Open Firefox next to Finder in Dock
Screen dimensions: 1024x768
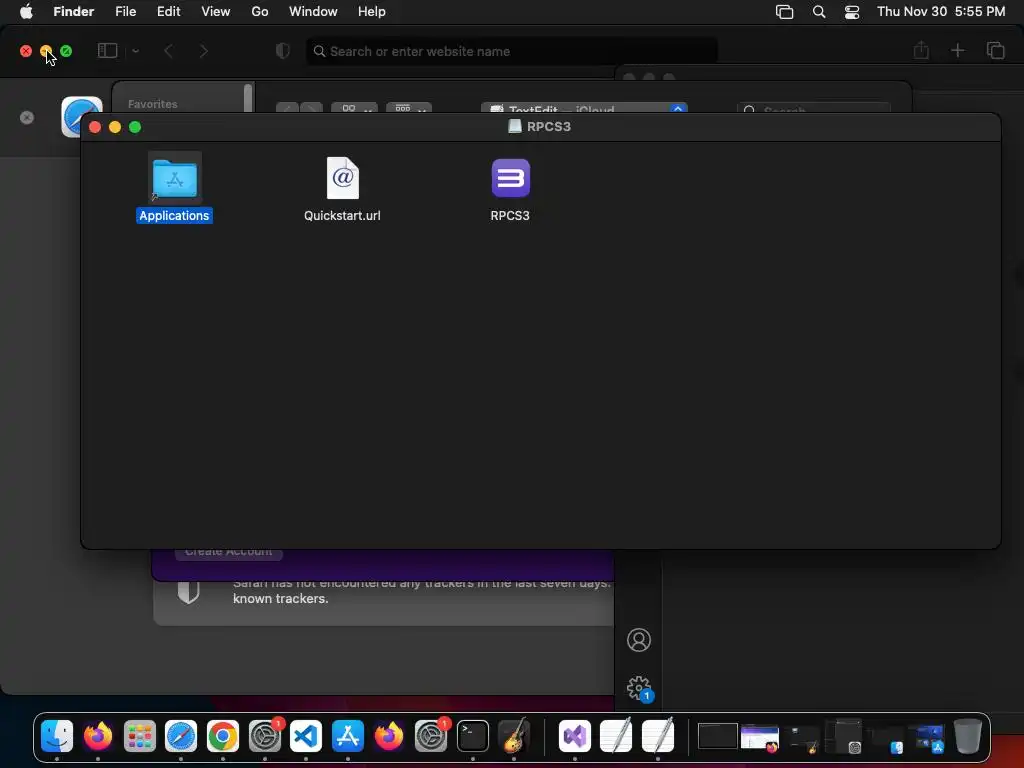click(98, 736)
